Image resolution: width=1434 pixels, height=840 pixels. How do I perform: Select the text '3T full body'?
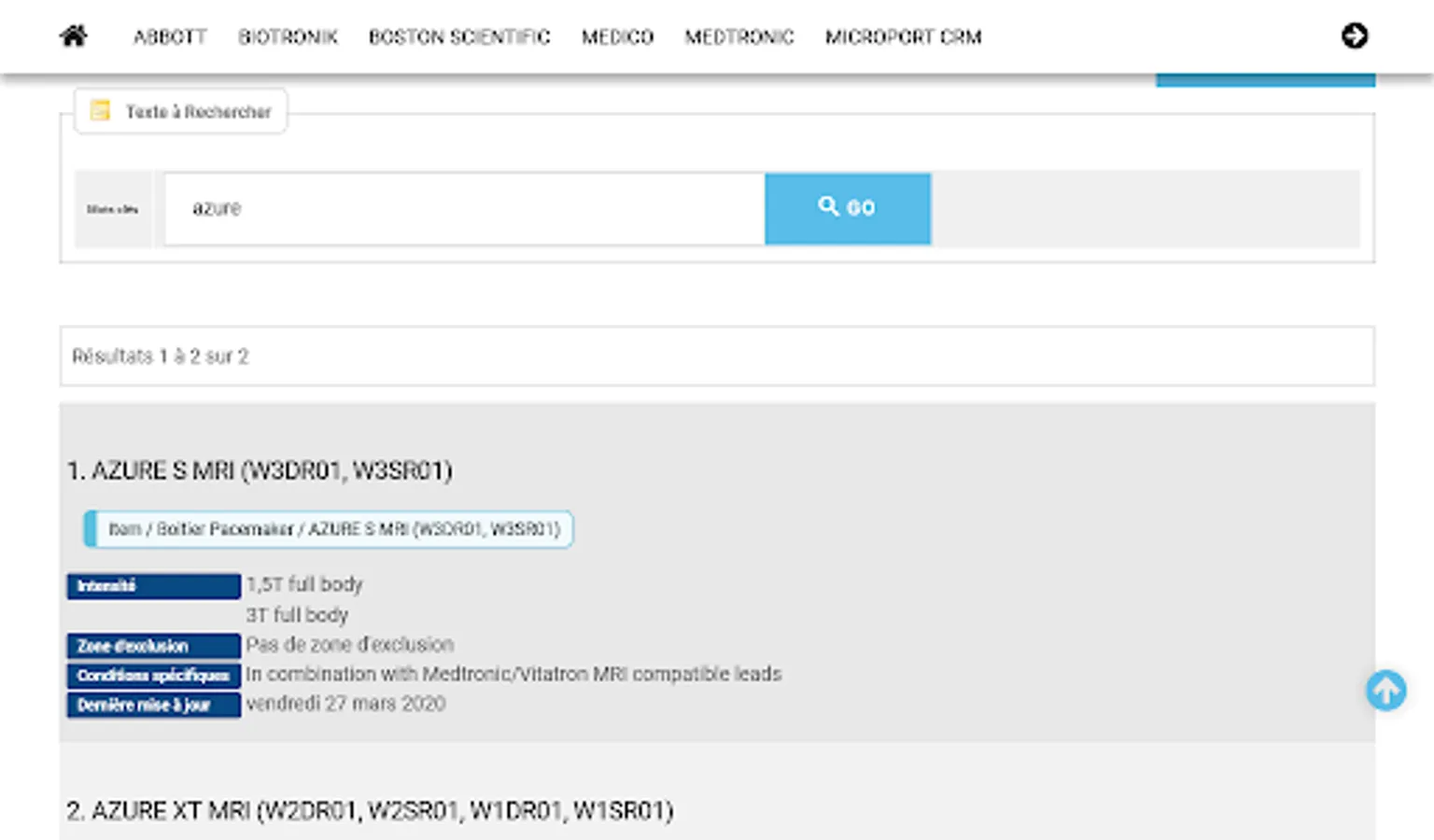point(297,615)
